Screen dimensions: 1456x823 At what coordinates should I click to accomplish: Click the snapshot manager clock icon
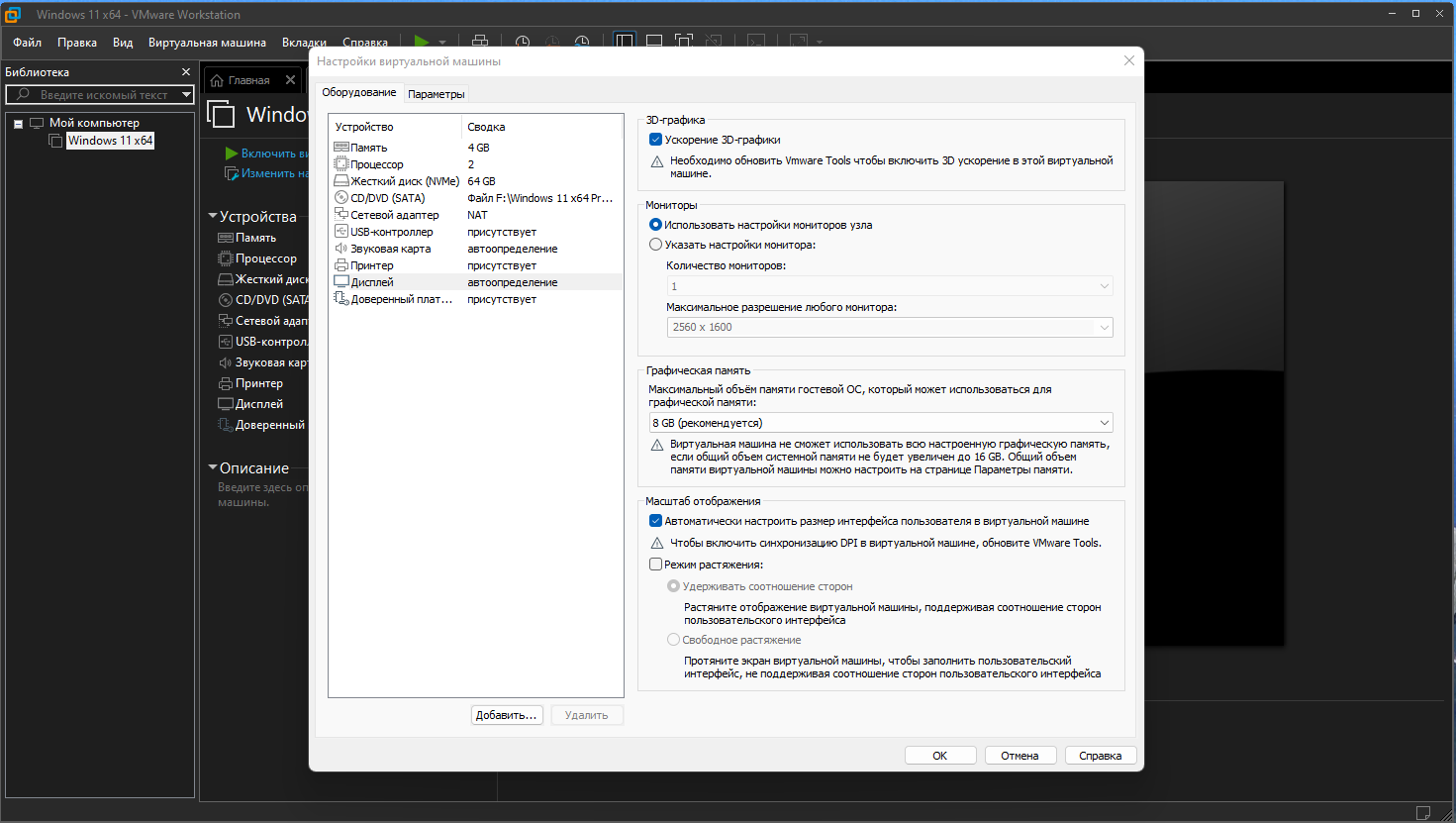coord(582,42)
